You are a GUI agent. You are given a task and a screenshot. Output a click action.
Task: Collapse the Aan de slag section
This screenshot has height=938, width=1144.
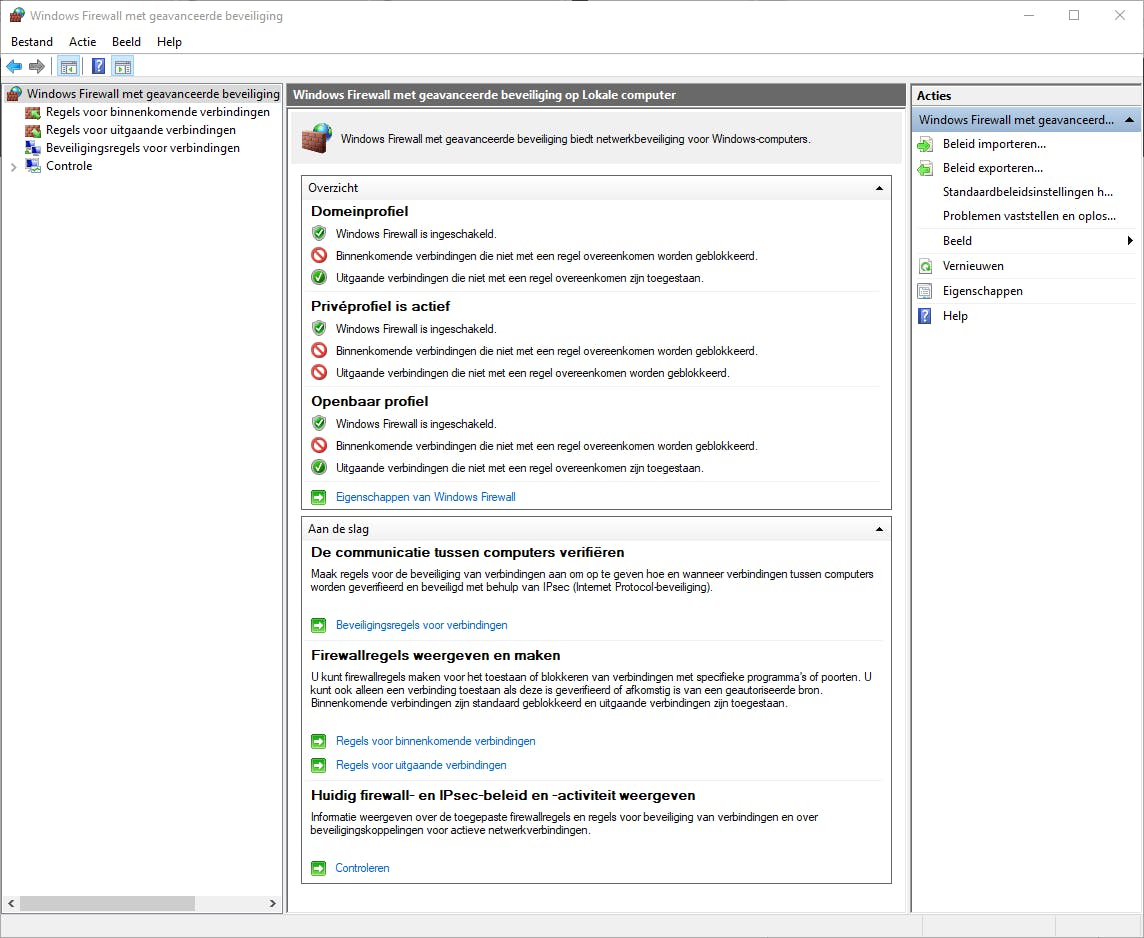879,530
